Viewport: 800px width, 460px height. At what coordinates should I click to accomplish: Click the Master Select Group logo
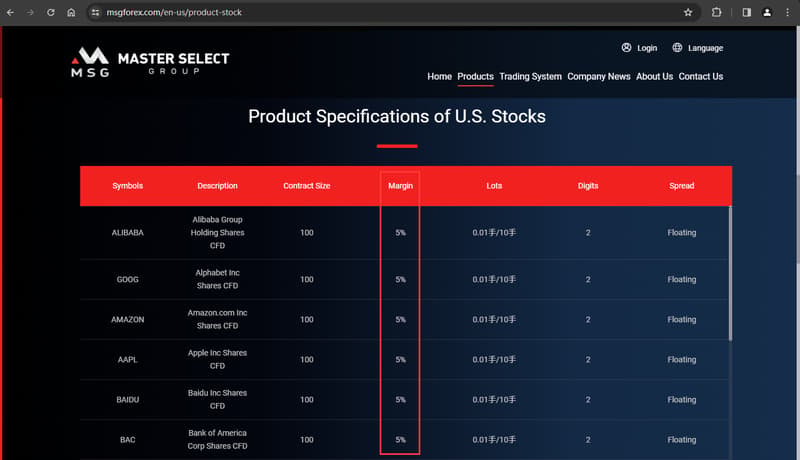(150, 62)
